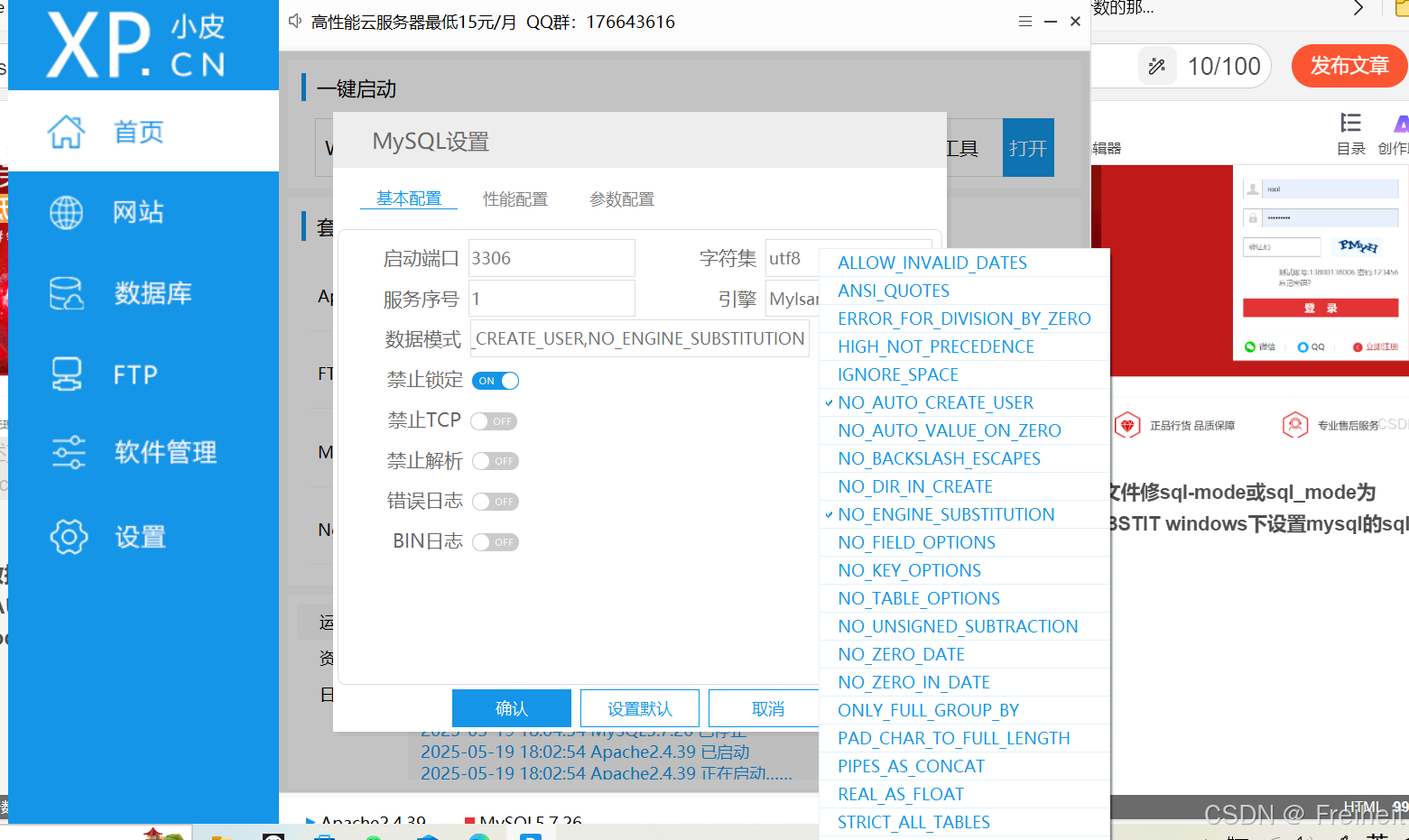
Task: Select ALLOW_INVALID_DATES from the list
Action: [x=964, y=263]
